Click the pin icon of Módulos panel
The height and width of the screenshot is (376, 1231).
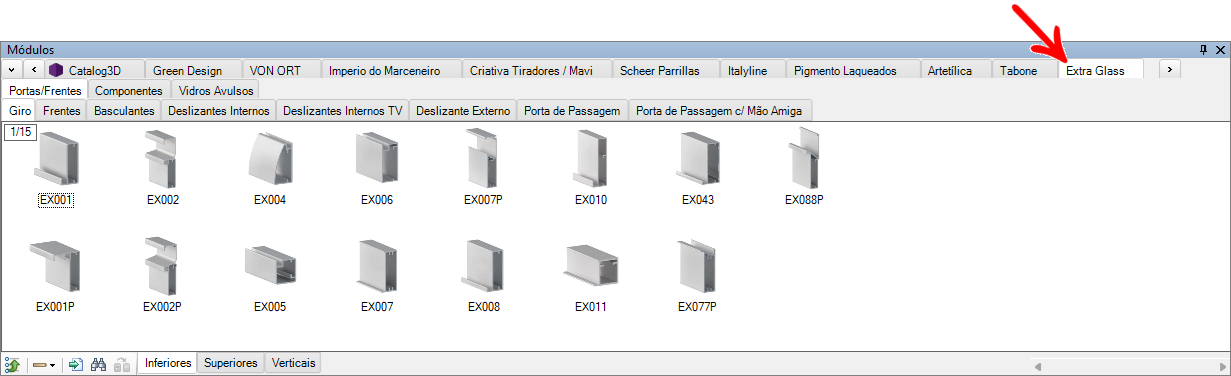click(1203, 49)
